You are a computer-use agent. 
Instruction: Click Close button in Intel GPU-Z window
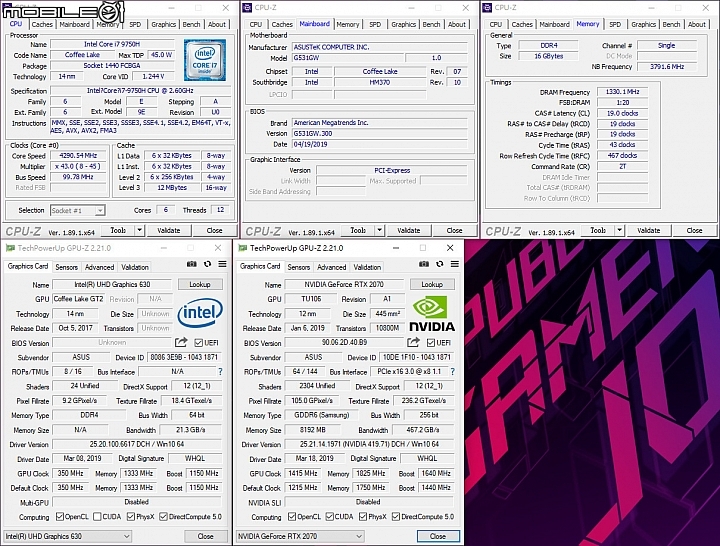tap(205, 536)
